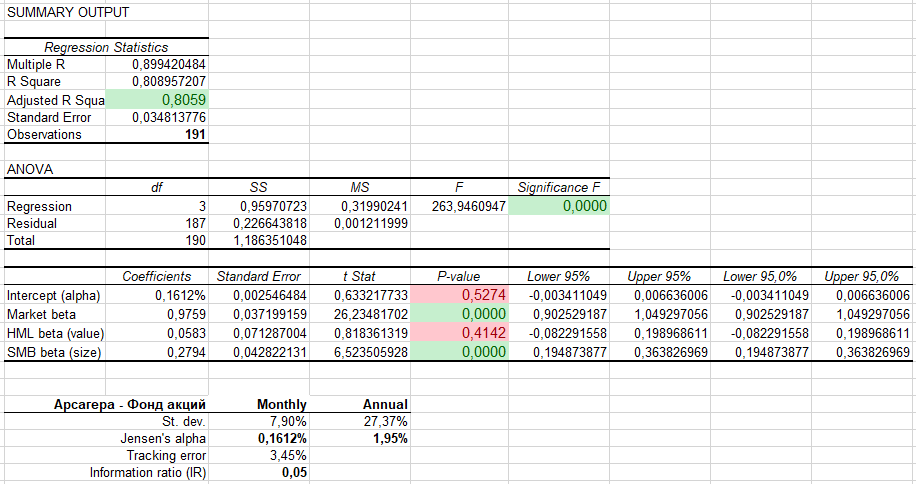Select the Market beta row label
This screenshot has height=484, width=916.
pyautogui.click(x=41, y=315)
